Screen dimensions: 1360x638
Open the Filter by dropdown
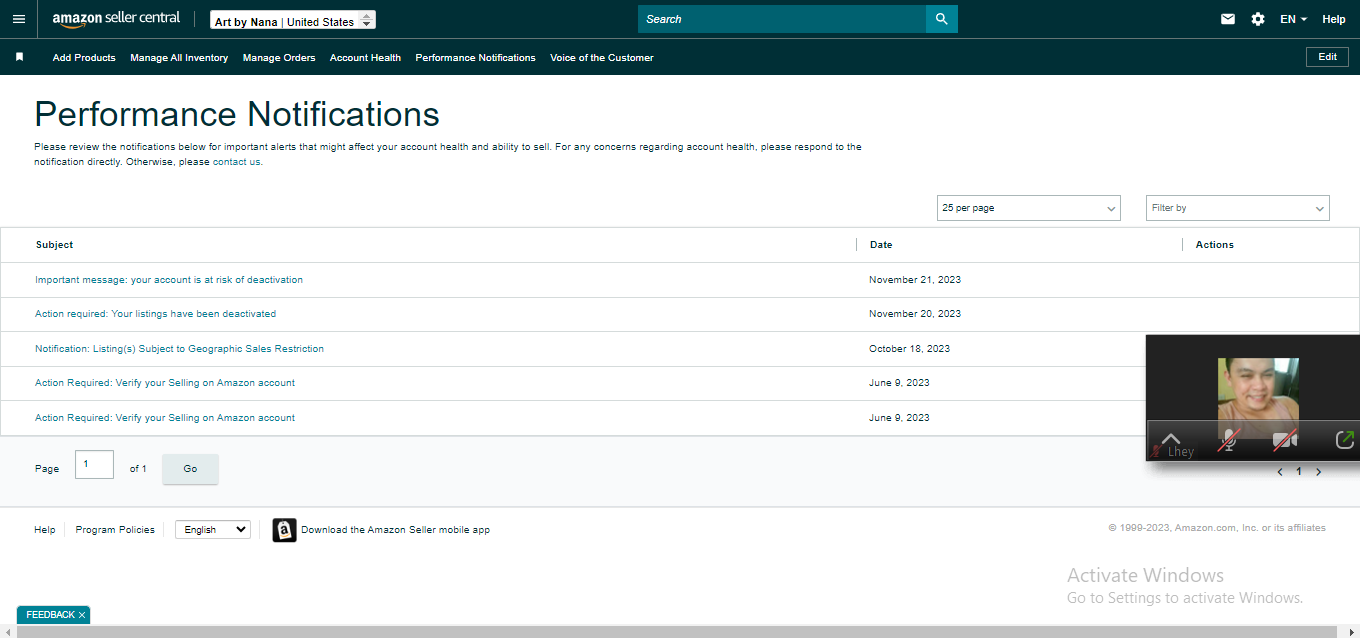pyautogui.click(x=1238, y=208)
